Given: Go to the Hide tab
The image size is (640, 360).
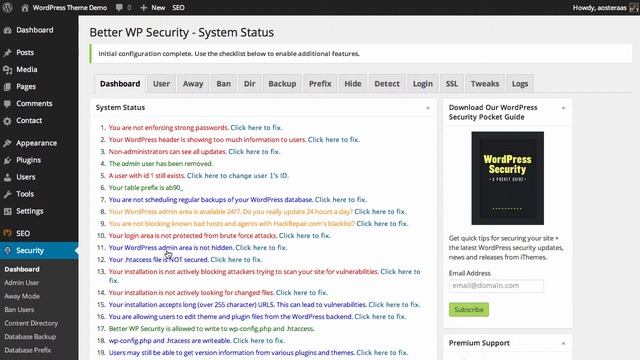Looking at the screenshot, I should tap(353, 84).
